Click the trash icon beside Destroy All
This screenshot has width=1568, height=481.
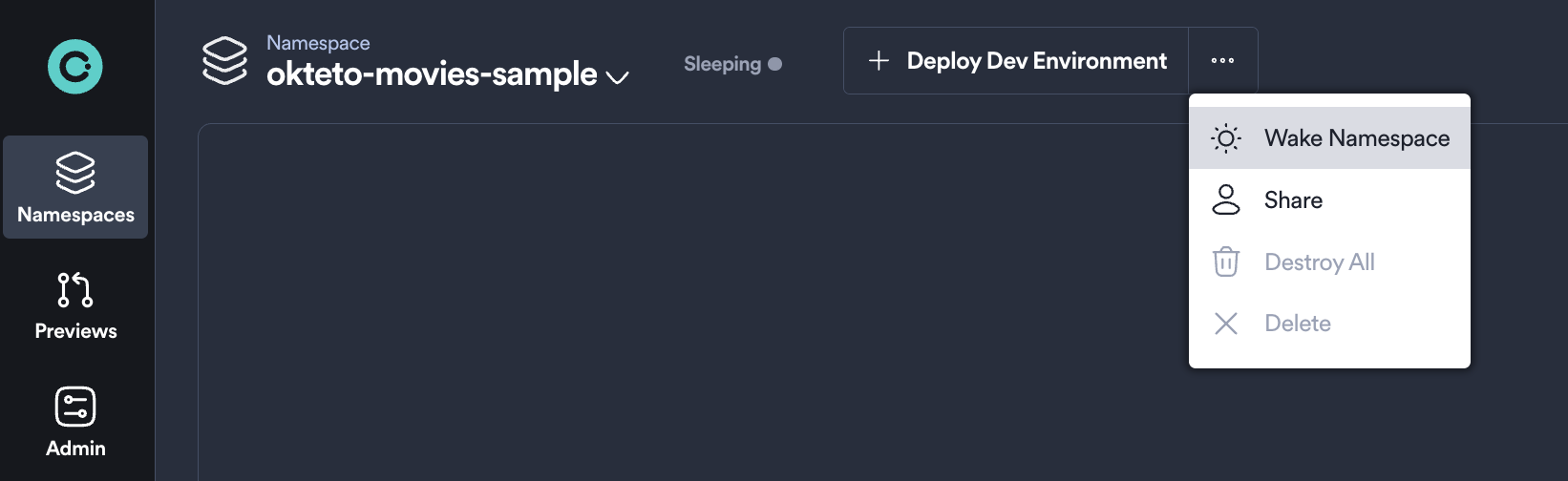pyautogui.click(x=1226, y=261)
